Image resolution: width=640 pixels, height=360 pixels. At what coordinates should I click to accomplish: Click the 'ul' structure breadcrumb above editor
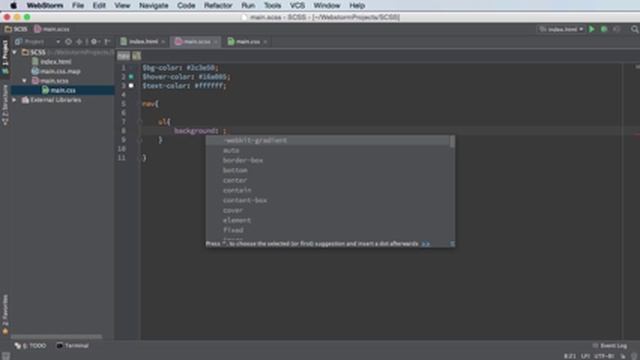tap(136, 56)
